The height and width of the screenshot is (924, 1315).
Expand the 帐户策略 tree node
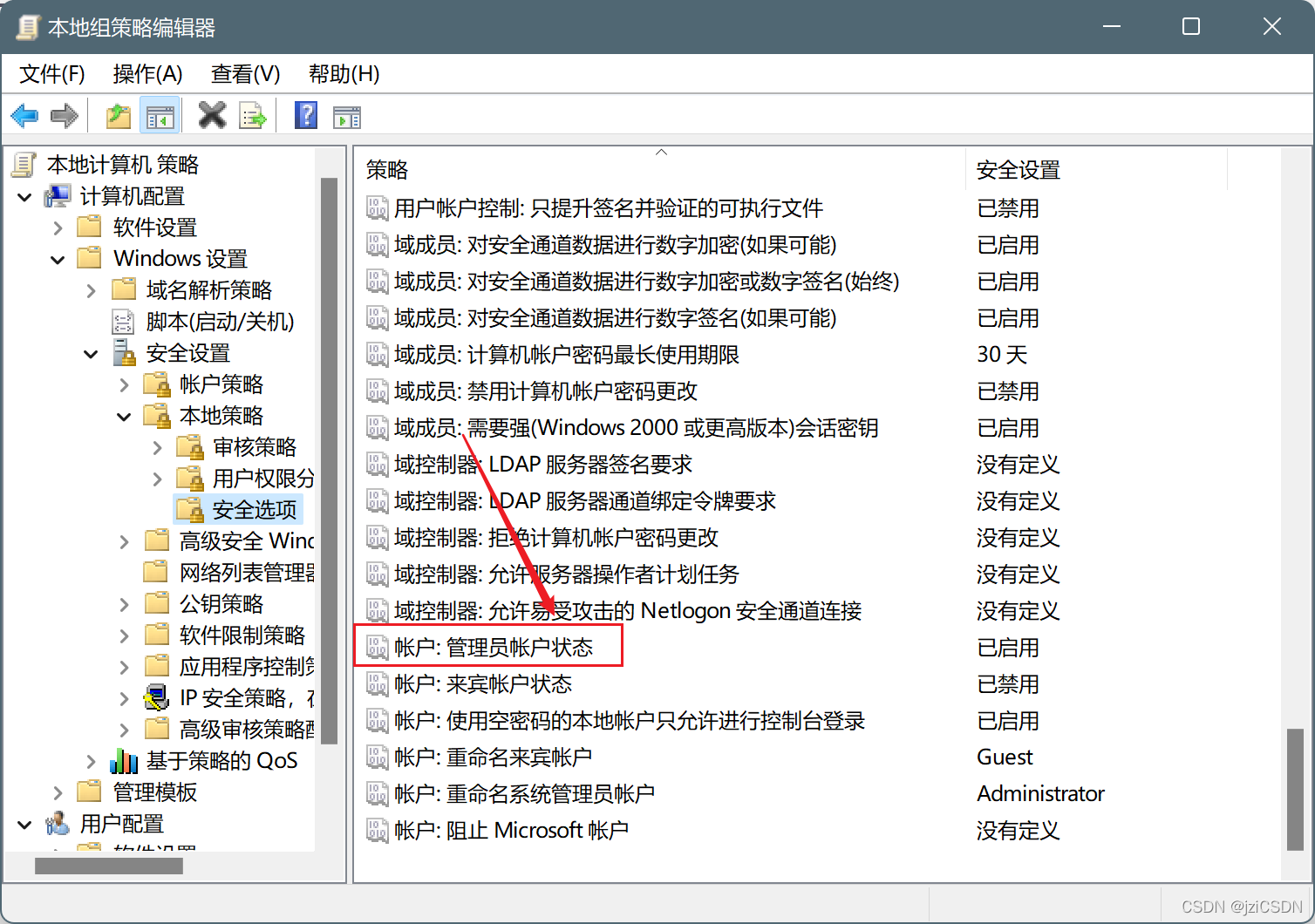(x=124, y=385)
